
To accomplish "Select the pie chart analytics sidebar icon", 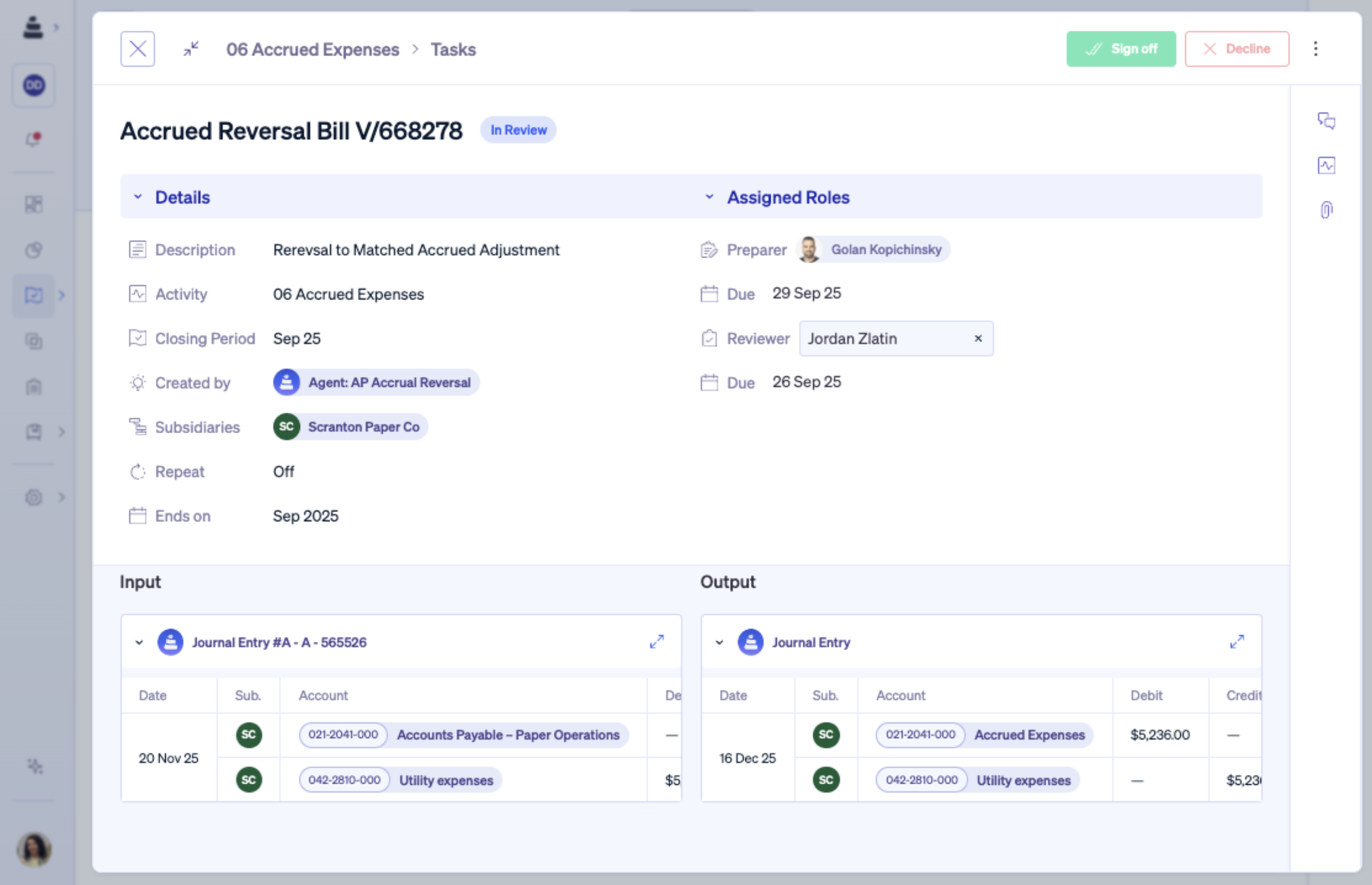I will coord(33,250).
